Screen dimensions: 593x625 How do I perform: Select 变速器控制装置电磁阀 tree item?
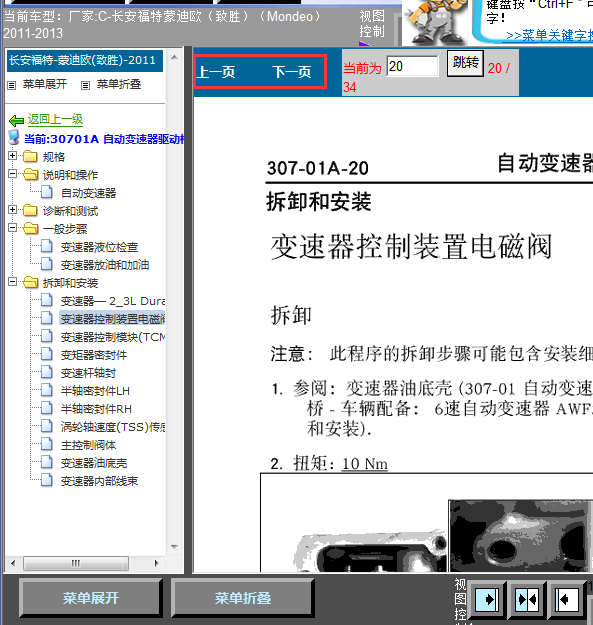(x=113, y=319)
